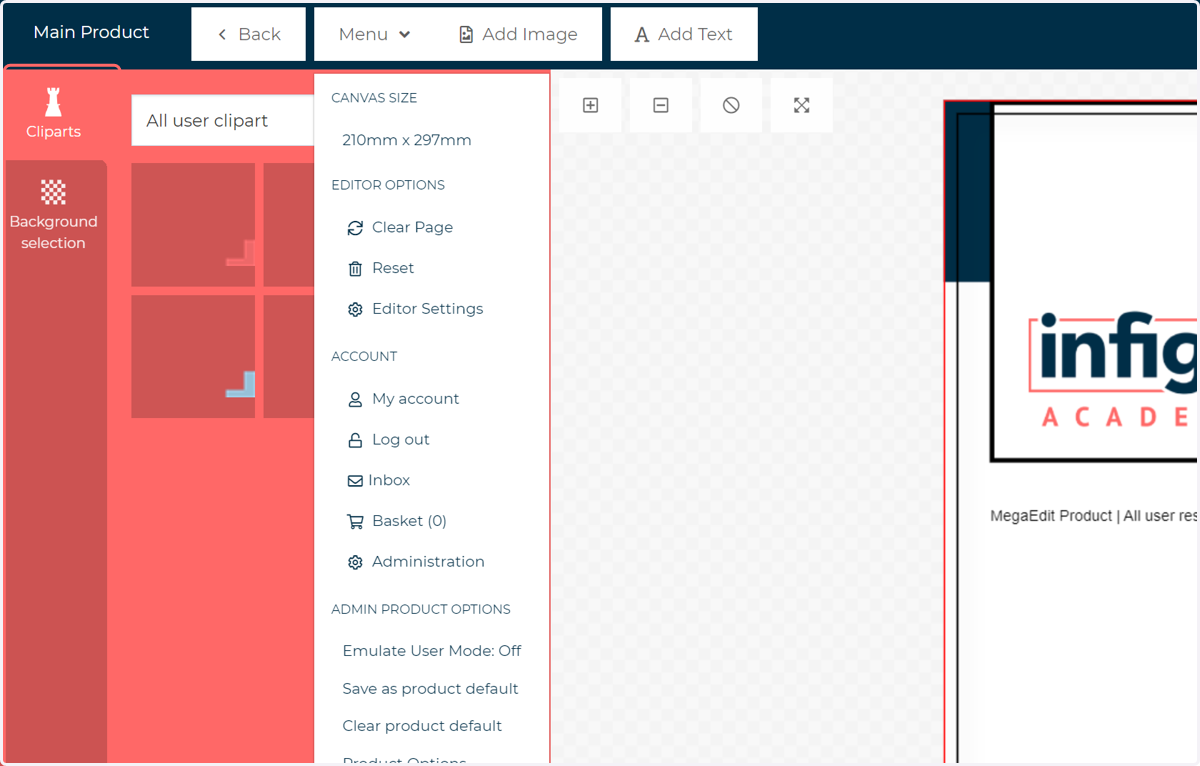Click the reset zoom circle-slash icon
Screen dimensions: 1200x766
pyautogui.click(x=731, y=105)
